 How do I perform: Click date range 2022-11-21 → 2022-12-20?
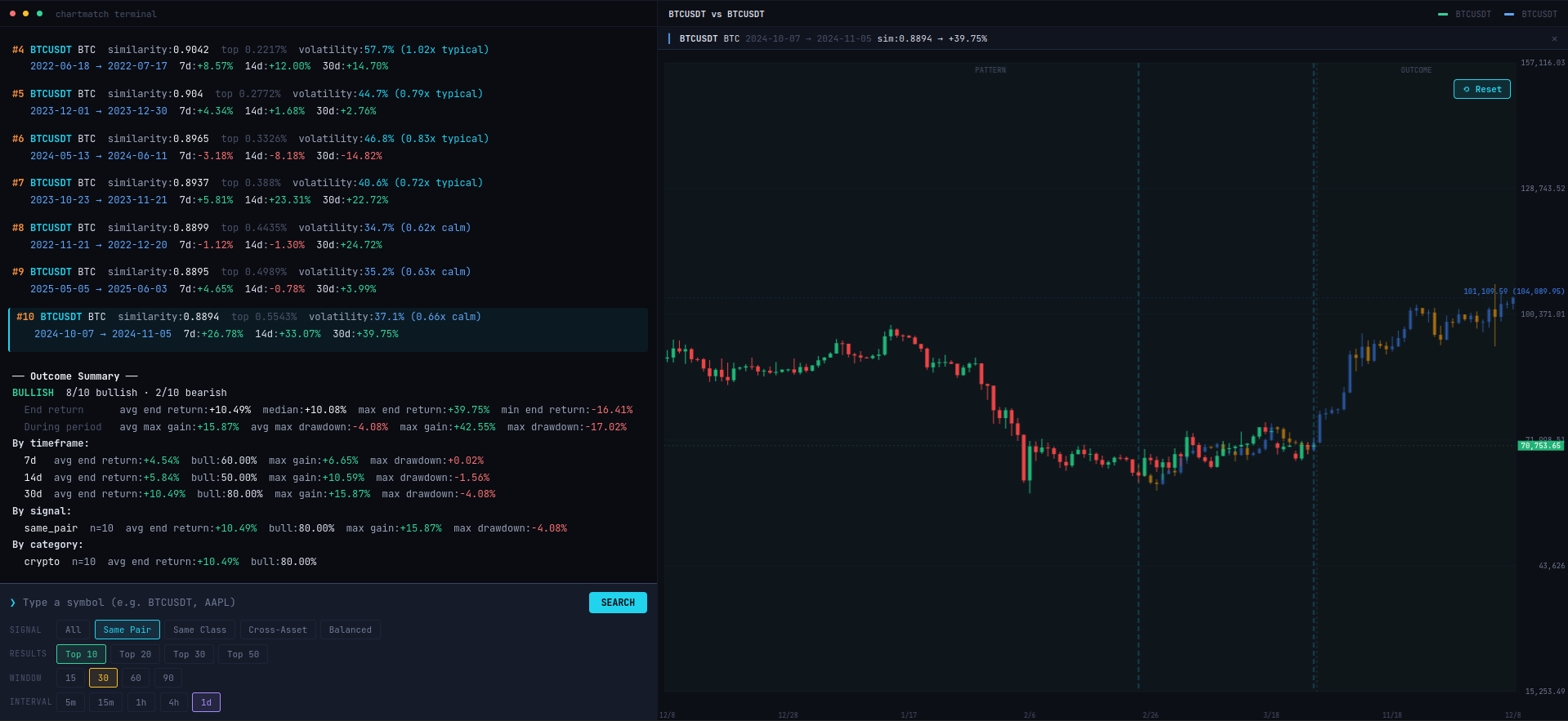pyautogui.click(x=99, y=245)
